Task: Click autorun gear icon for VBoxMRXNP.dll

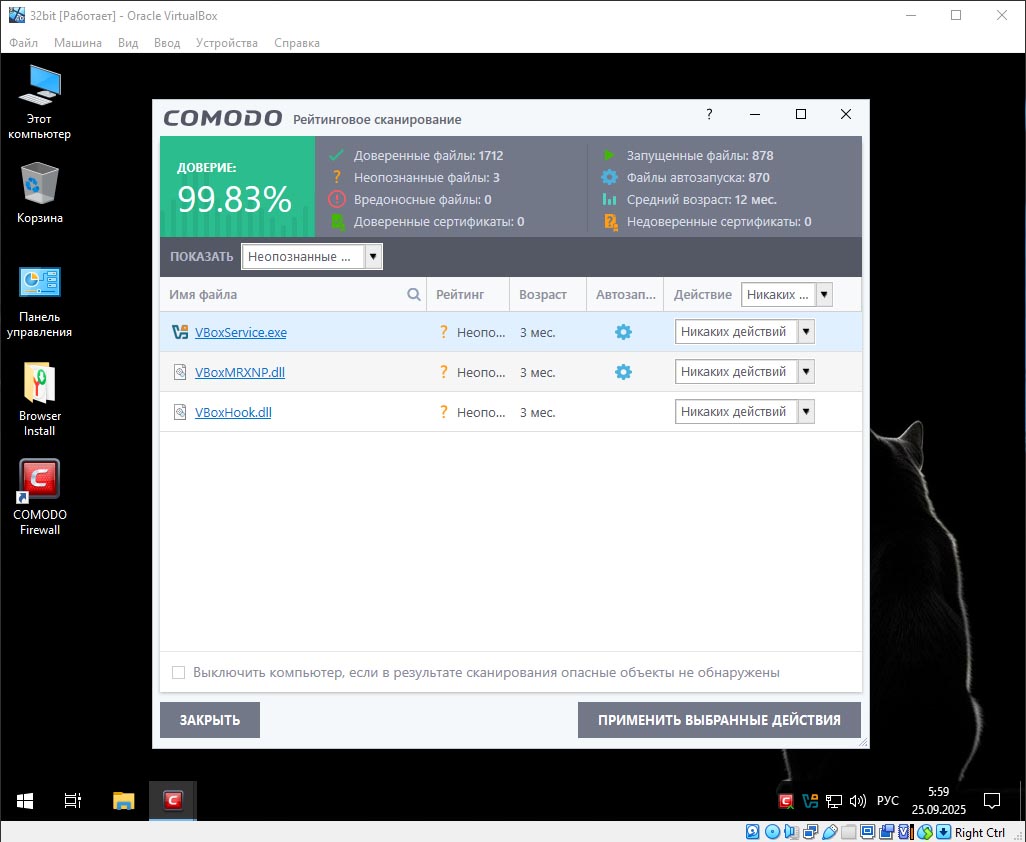Action: click(x=623, y=372)
